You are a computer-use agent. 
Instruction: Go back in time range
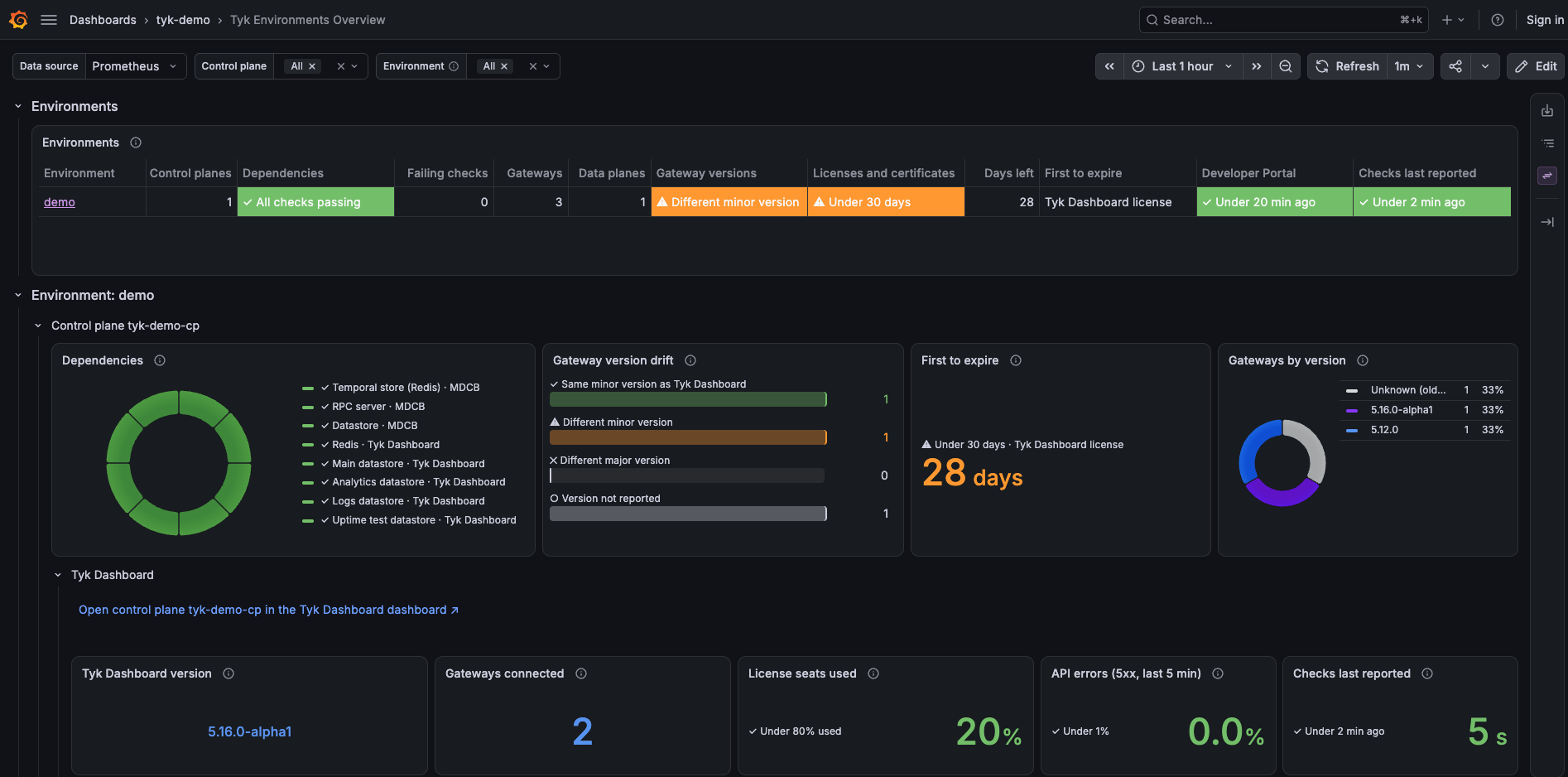tap(1109, 66)
